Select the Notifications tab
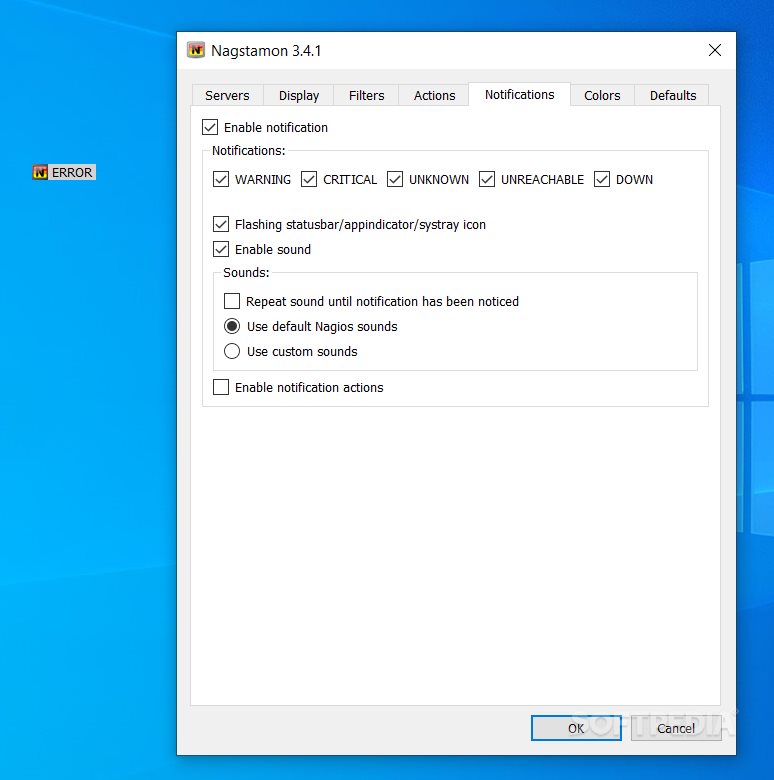The image size is (774, 780). [x=519, y=95]
